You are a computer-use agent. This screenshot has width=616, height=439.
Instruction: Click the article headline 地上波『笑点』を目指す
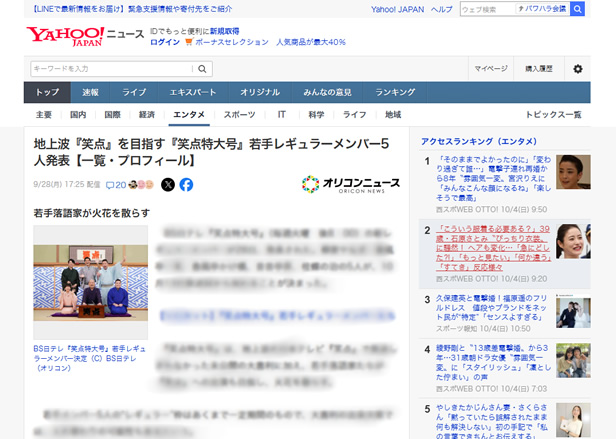click(211, 152)
